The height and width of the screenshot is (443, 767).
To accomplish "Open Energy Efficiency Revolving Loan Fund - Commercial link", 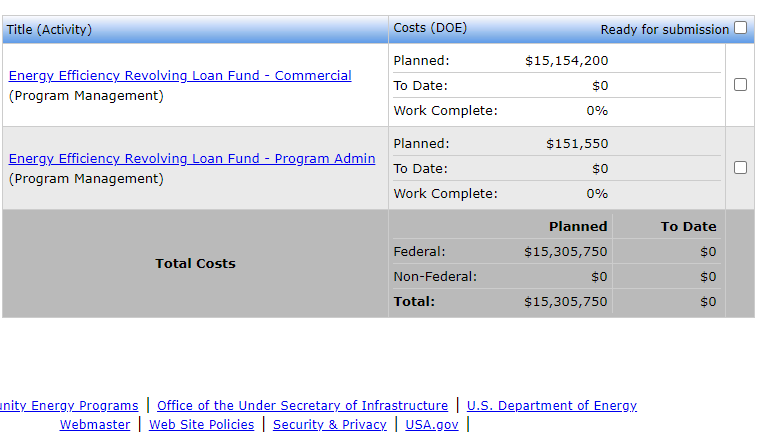I will tap(180, 76).
